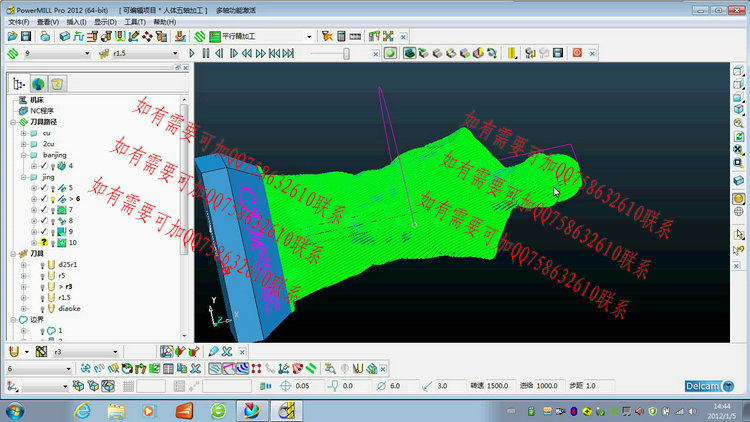Toggle checkbox of toolpath 4

point(44,166)
